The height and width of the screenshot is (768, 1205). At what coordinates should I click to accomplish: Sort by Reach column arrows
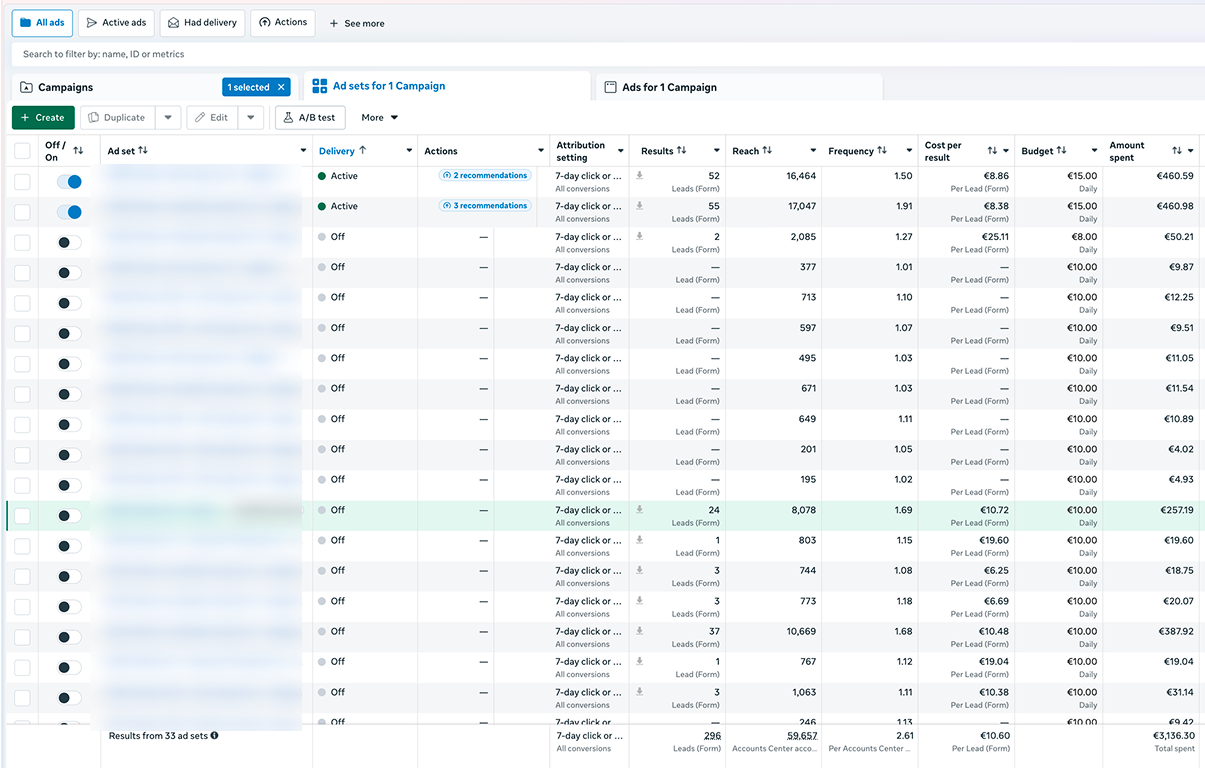point(767,151)
